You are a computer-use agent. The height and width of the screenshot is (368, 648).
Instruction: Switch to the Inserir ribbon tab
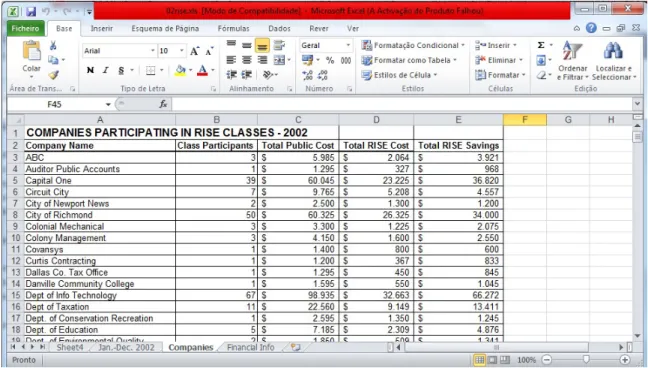point(102,29)
